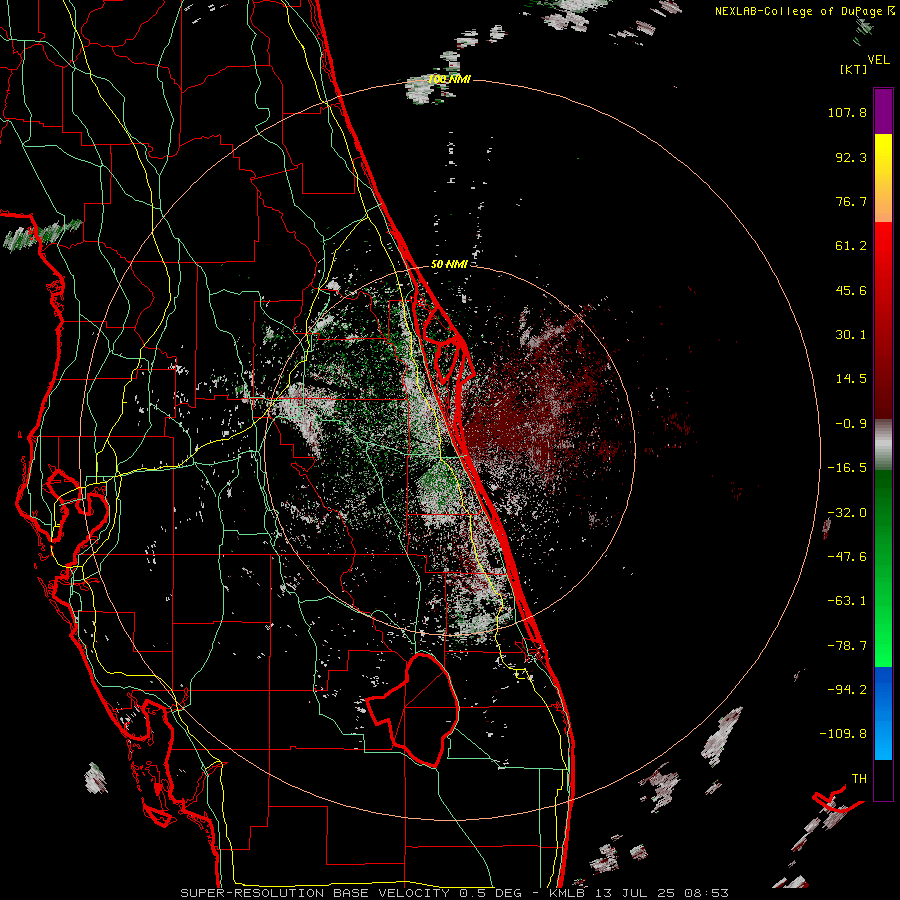This screenshot has height=900, width=900.
Task: Click the -32.0 velocity scale value
Action: tap(847, 513)
